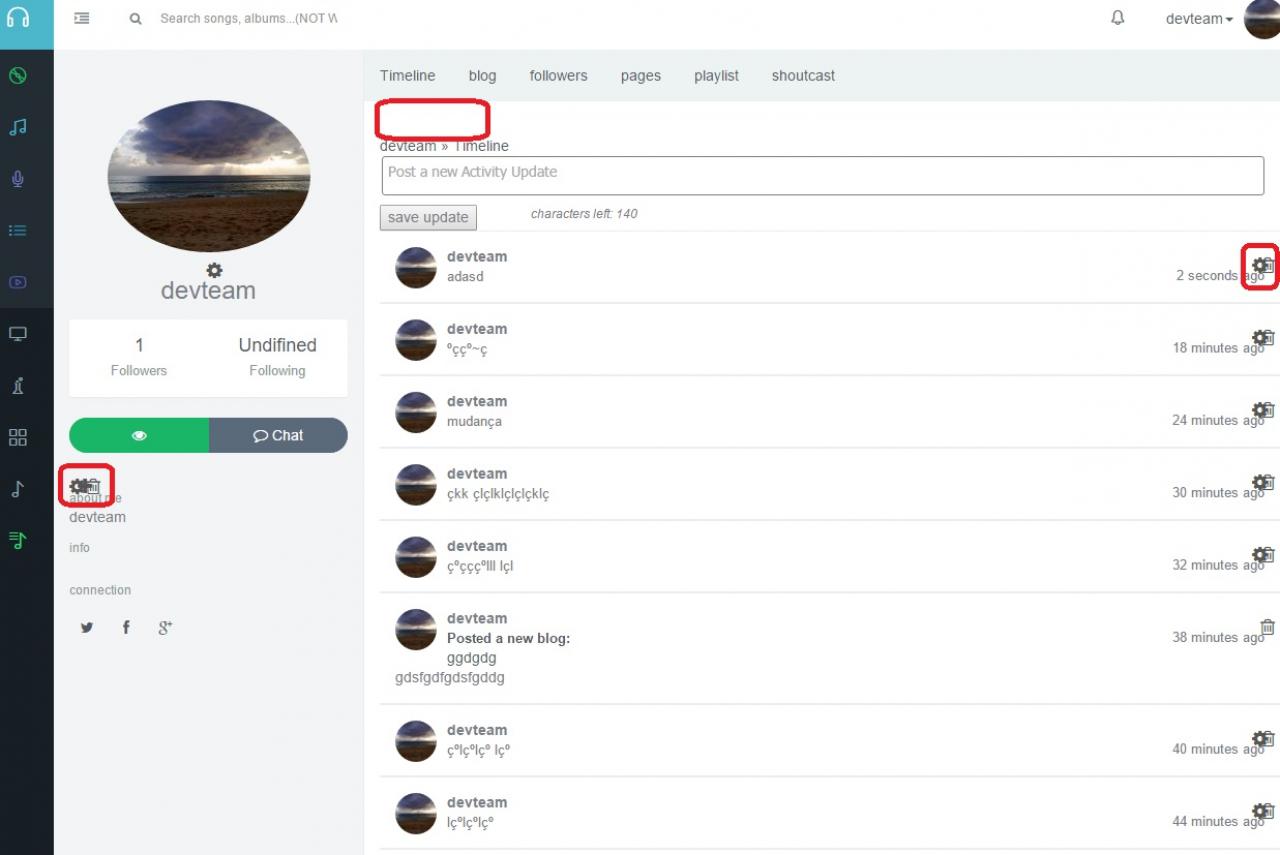Open the green playlist note sidebar icon
Image resolution: width=1280 pixels, height=855 pixels.
coord(17,540)
